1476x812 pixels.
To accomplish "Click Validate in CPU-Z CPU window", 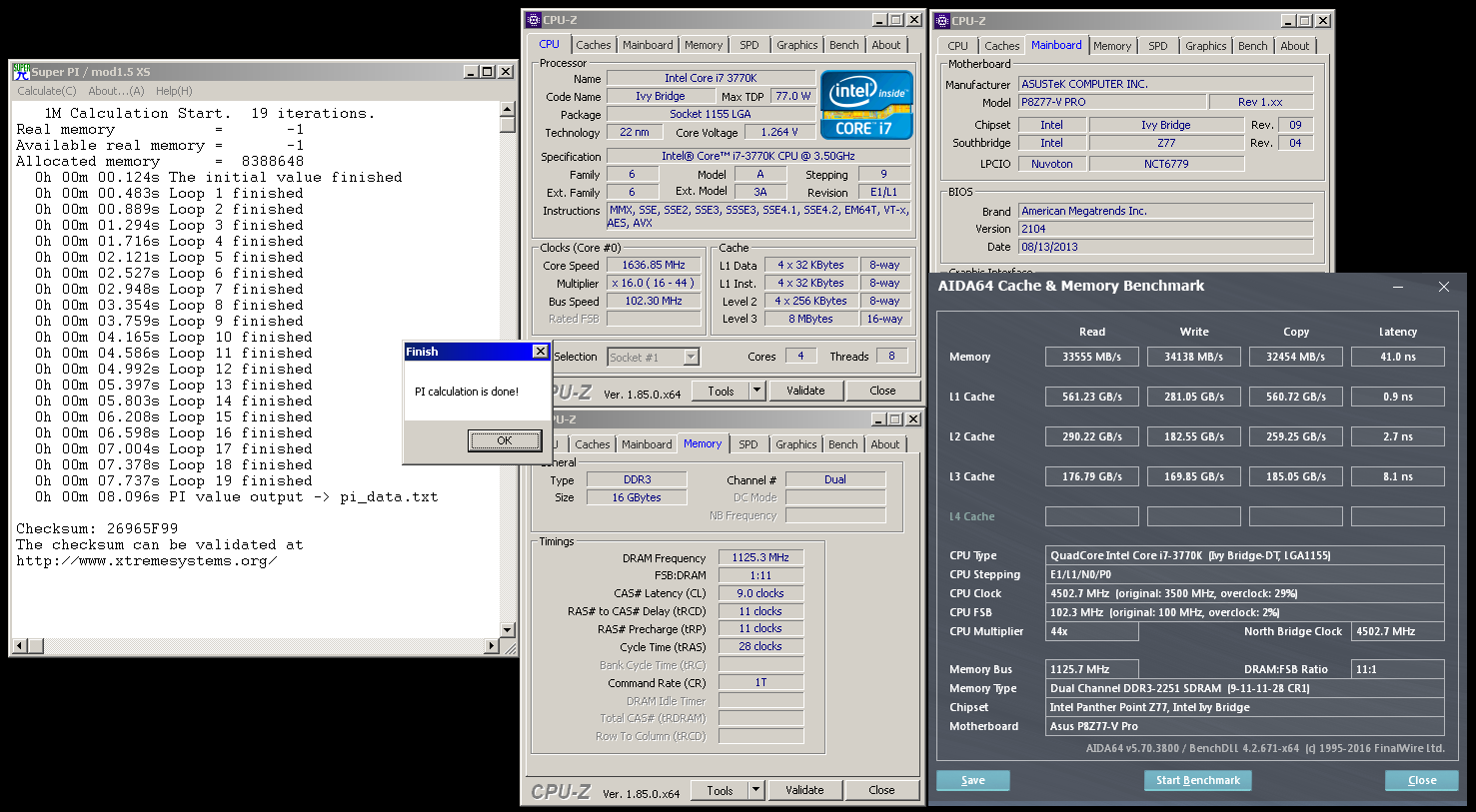I will pos(805,391).
